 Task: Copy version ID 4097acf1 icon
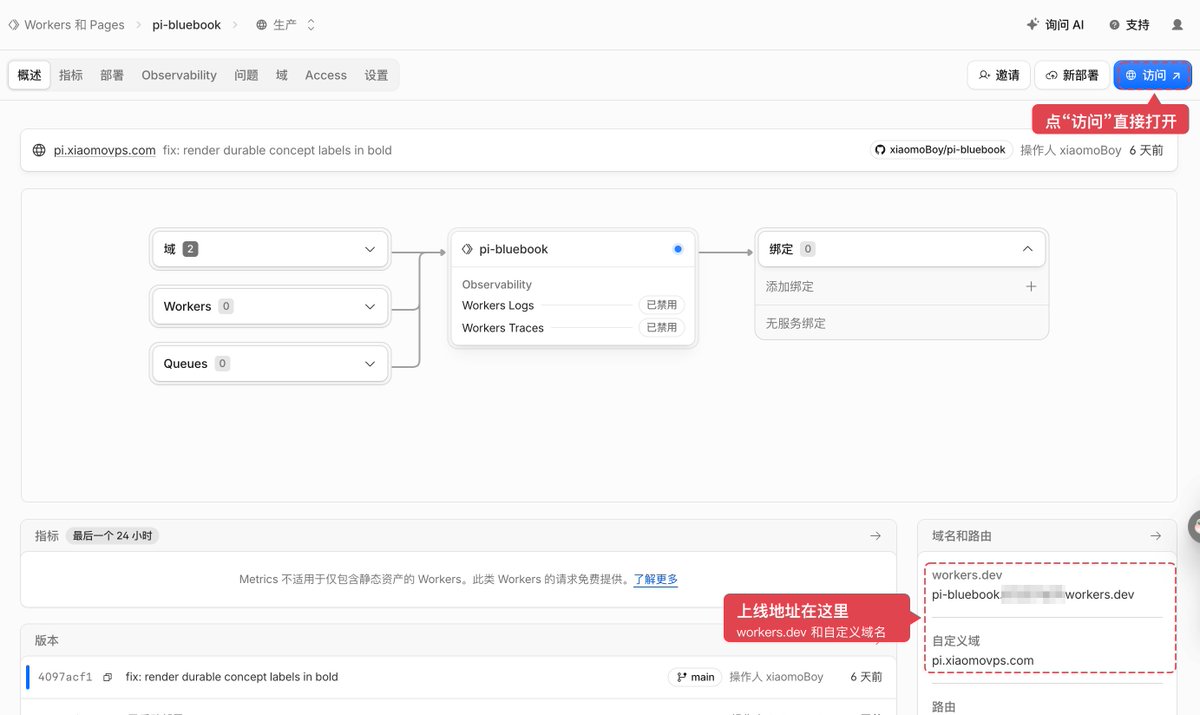coord(107,677)
